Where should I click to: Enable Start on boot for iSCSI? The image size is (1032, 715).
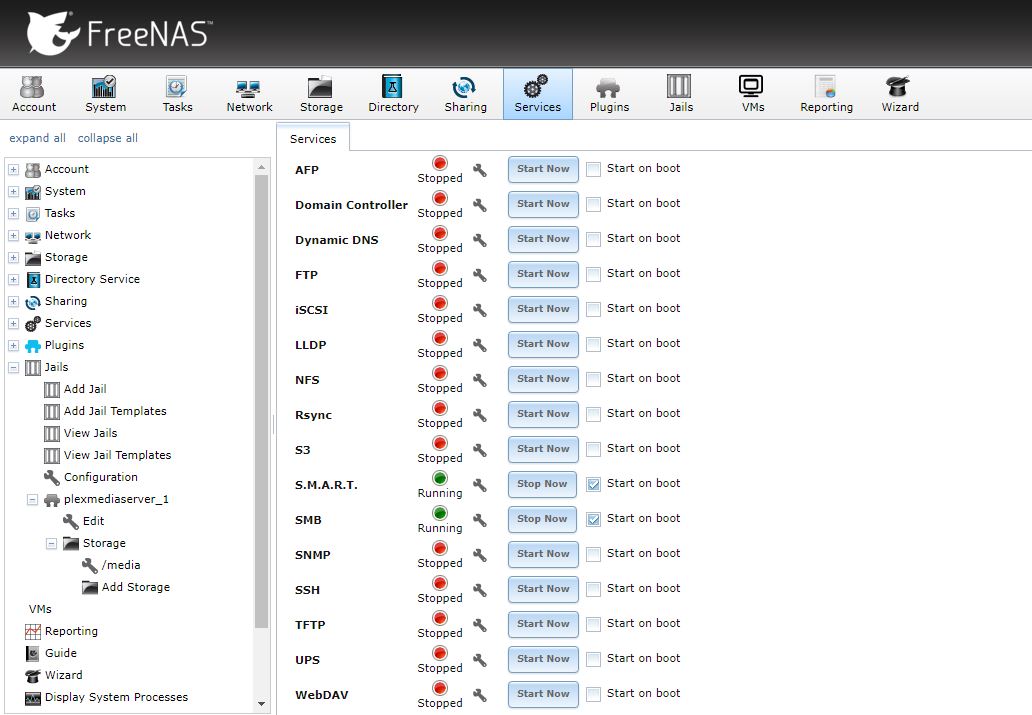593,309
